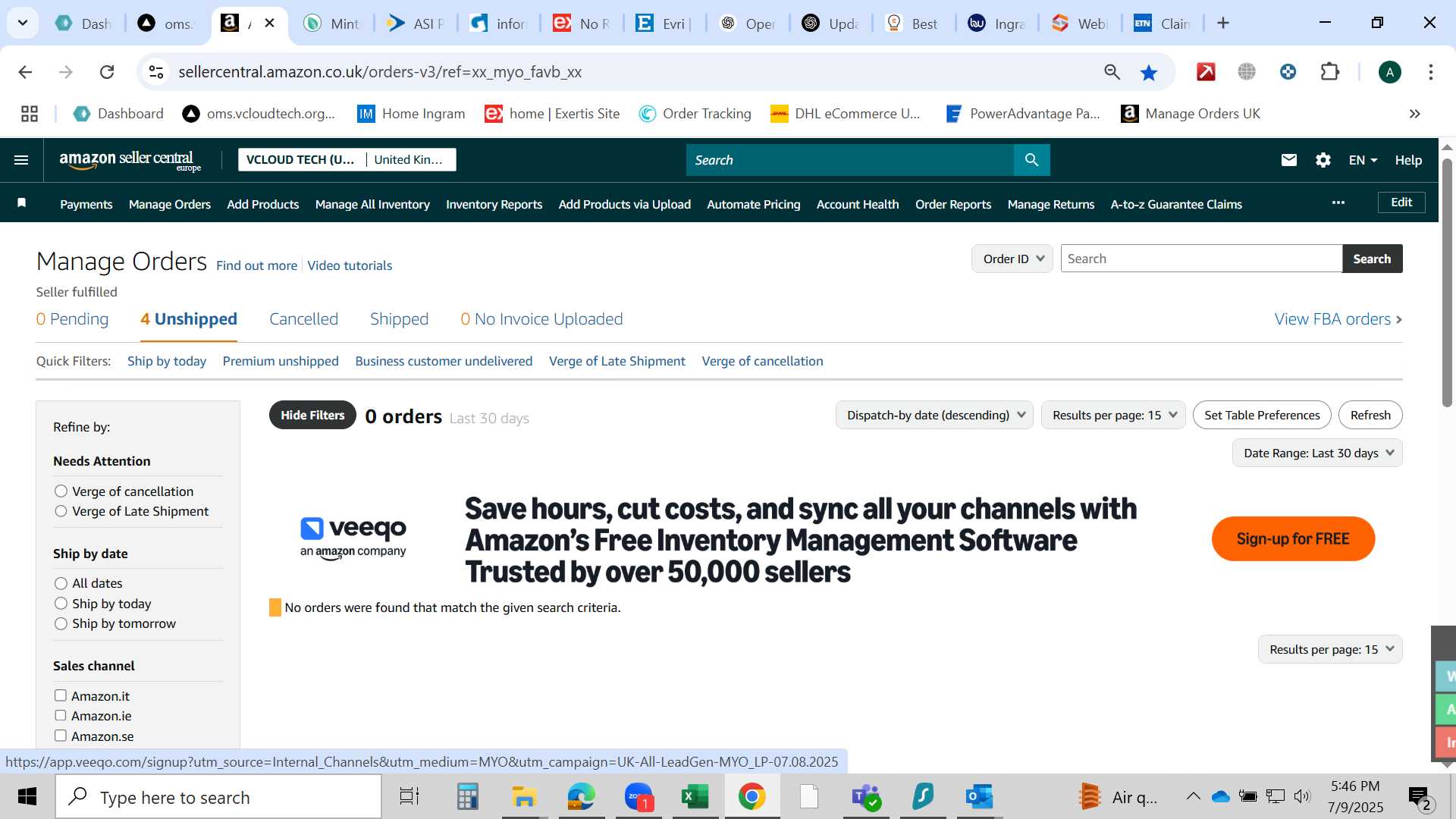
Task: Select Ship by today radio button
Action: point(61,604)
